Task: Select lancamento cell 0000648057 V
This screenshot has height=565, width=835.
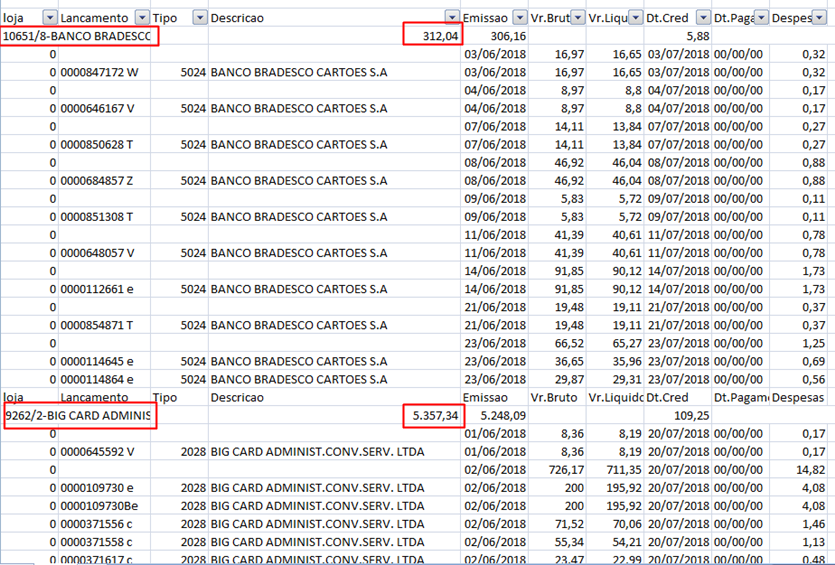Action: click(104, 253)
